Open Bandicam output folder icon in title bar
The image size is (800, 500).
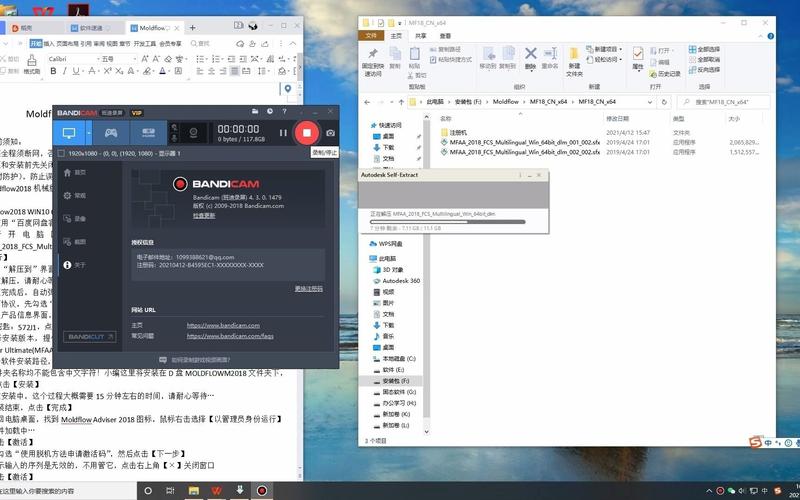point(255,111)
